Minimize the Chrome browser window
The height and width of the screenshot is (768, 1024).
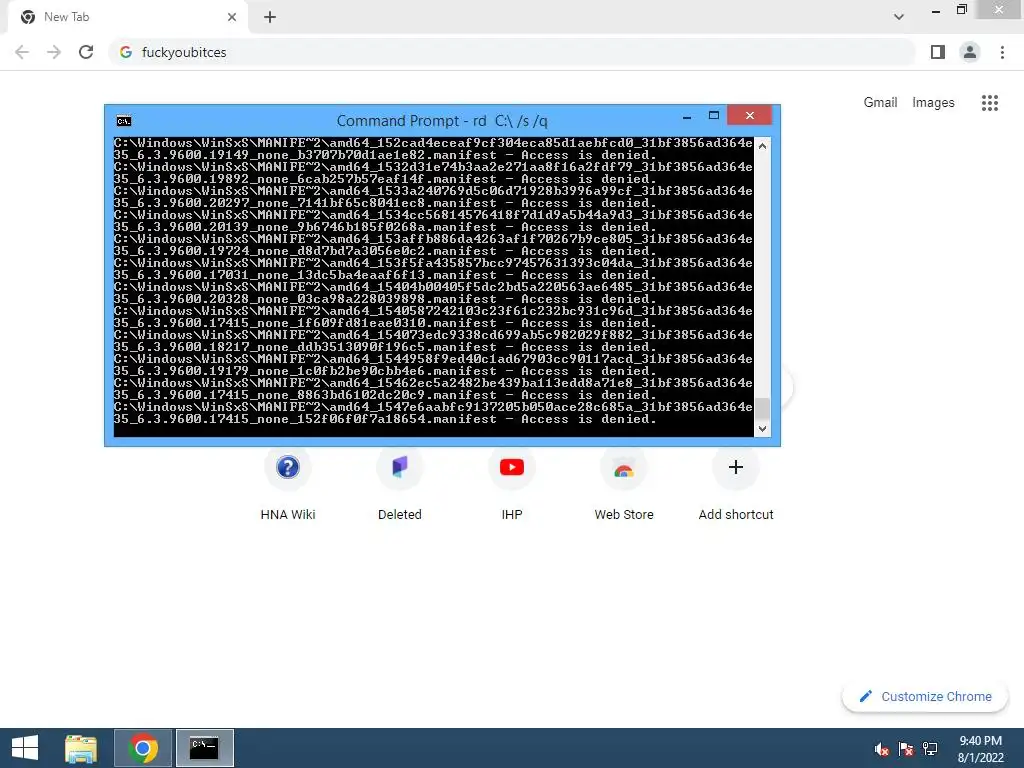(936, 11)
